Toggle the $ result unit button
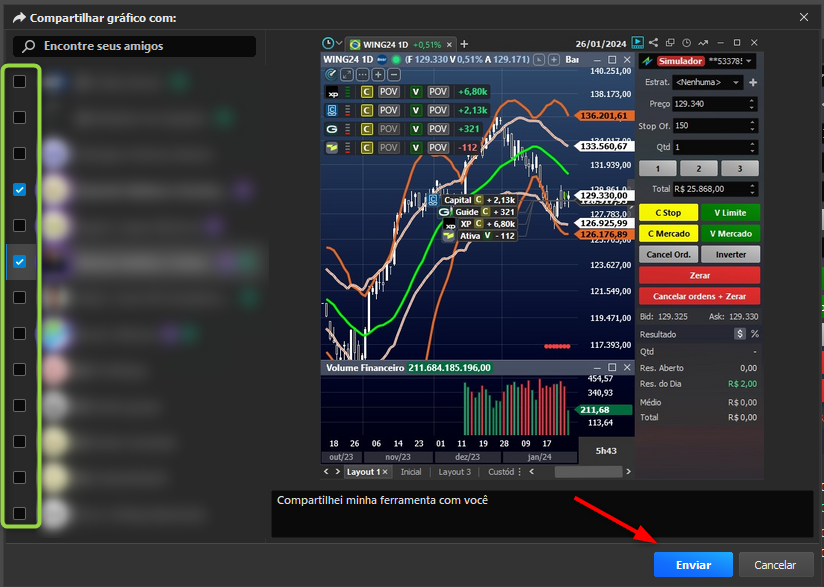 tap(739, 334)
